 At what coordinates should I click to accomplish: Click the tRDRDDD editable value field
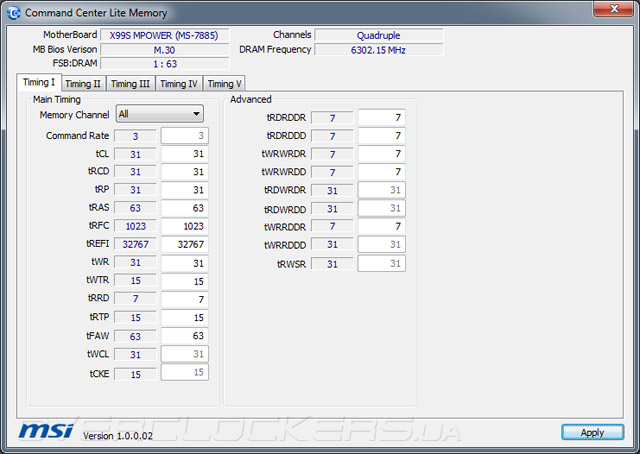point(381,136)
